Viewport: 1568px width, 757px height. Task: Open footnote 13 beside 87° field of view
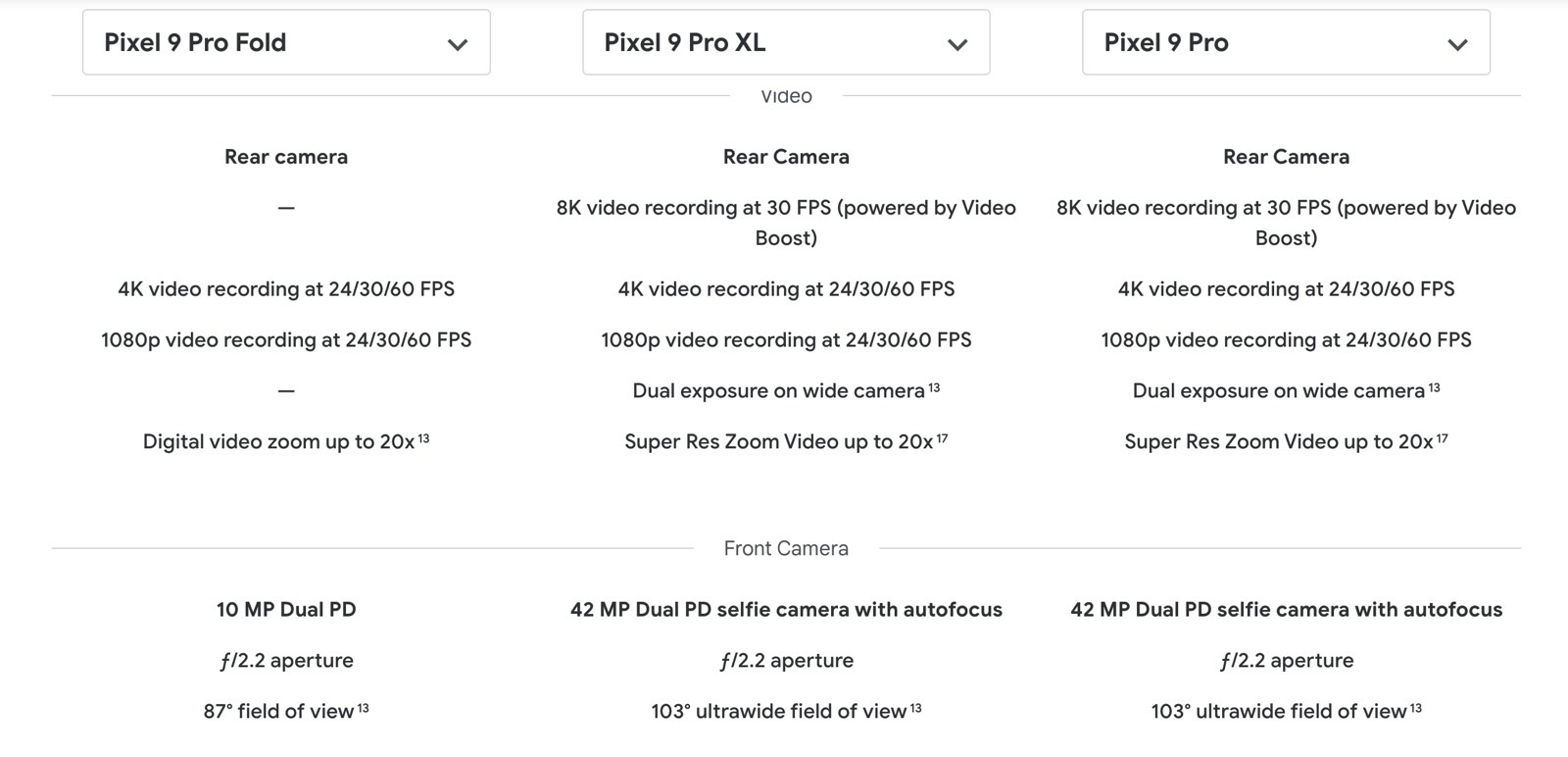(363, 708)
